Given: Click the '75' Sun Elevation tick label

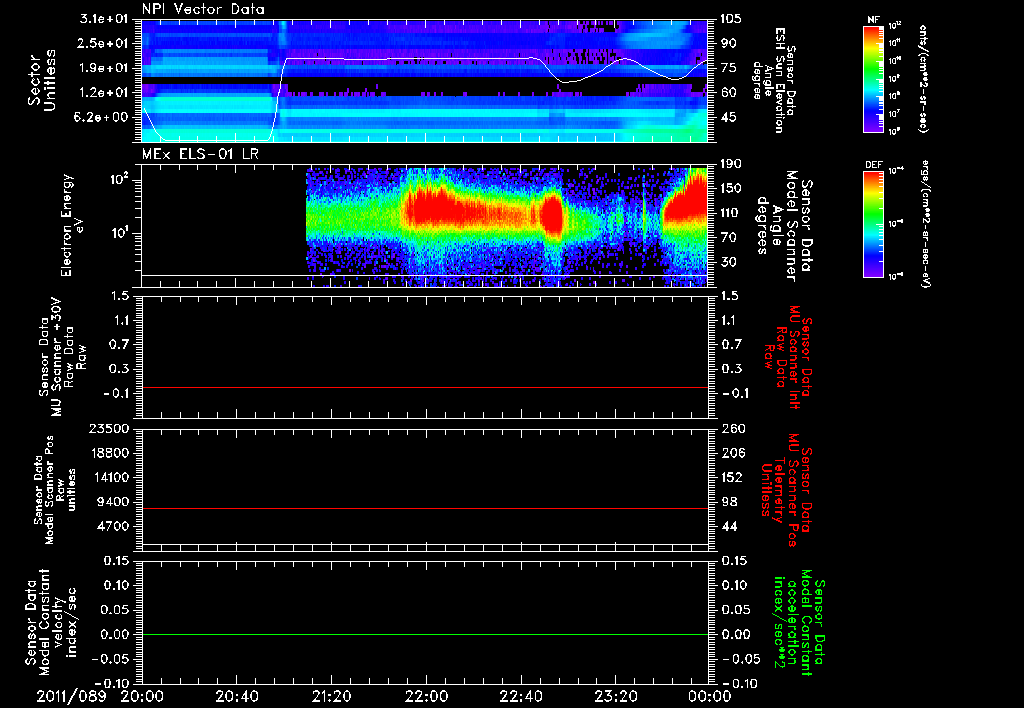Looking at the screenshot, I should 728,68.
